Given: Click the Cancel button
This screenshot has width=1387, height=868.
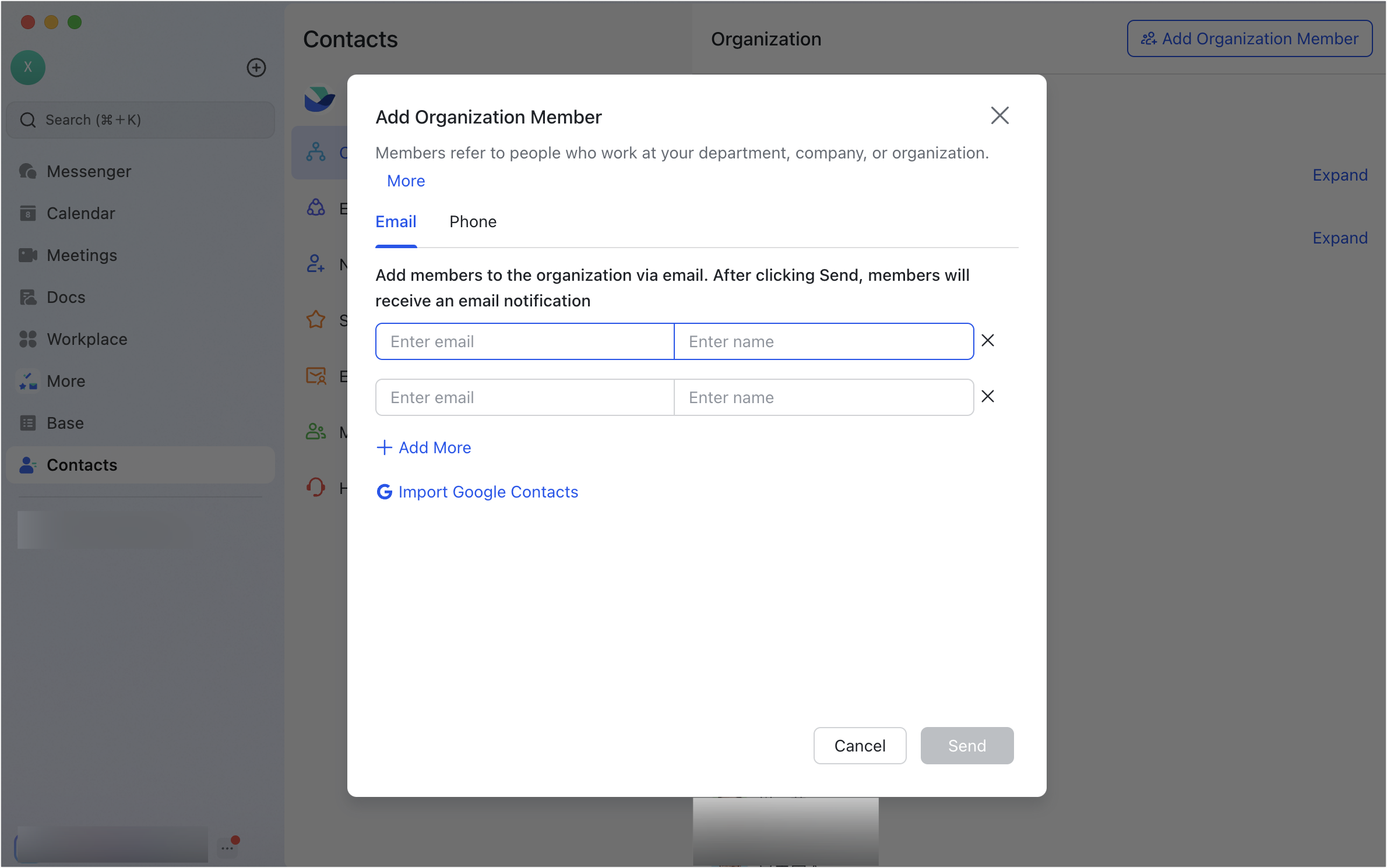Looking at the screenshot, I should (860, 746).
